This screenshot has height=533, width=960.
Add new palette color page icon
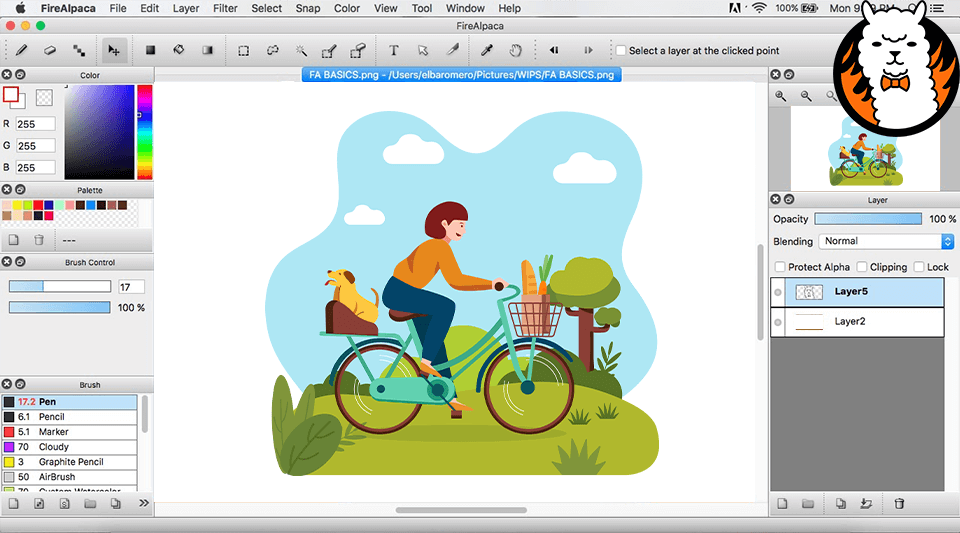click(13, 240)
